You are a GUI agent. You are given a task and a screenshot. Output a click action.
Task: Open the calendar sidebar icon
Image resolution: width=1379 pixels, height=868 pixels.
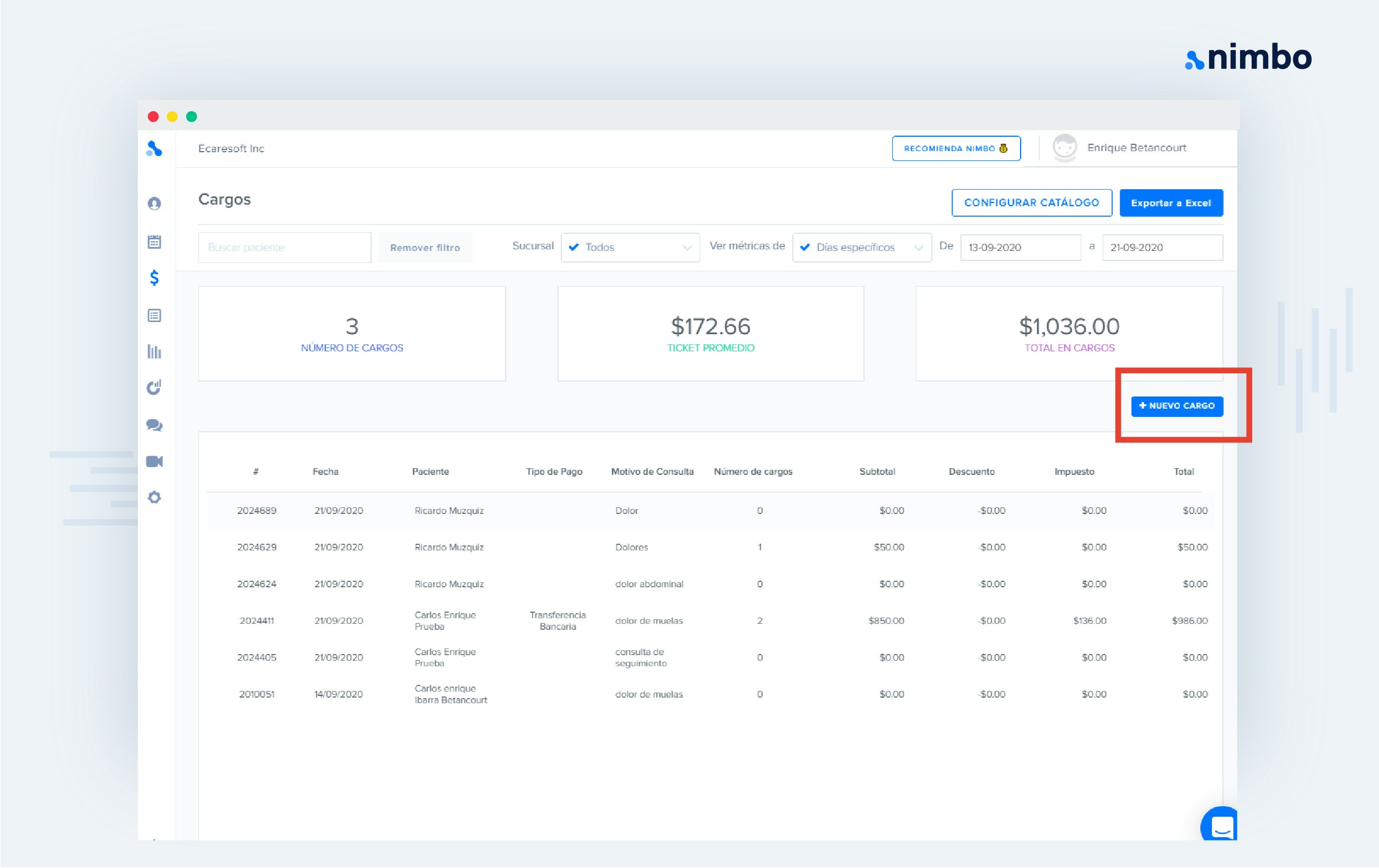[154, 242]
